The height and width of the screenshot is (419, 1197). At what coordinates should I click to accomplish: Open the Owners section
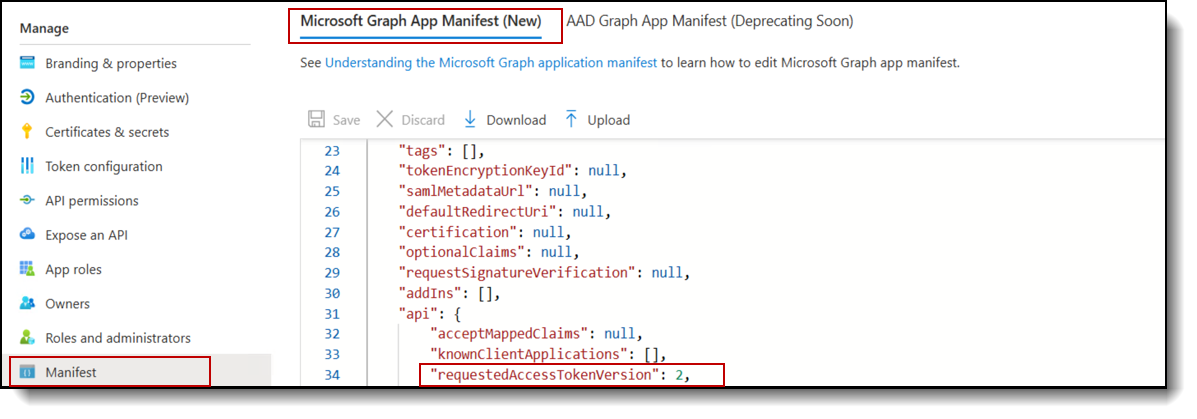click(x=67, y=304)
